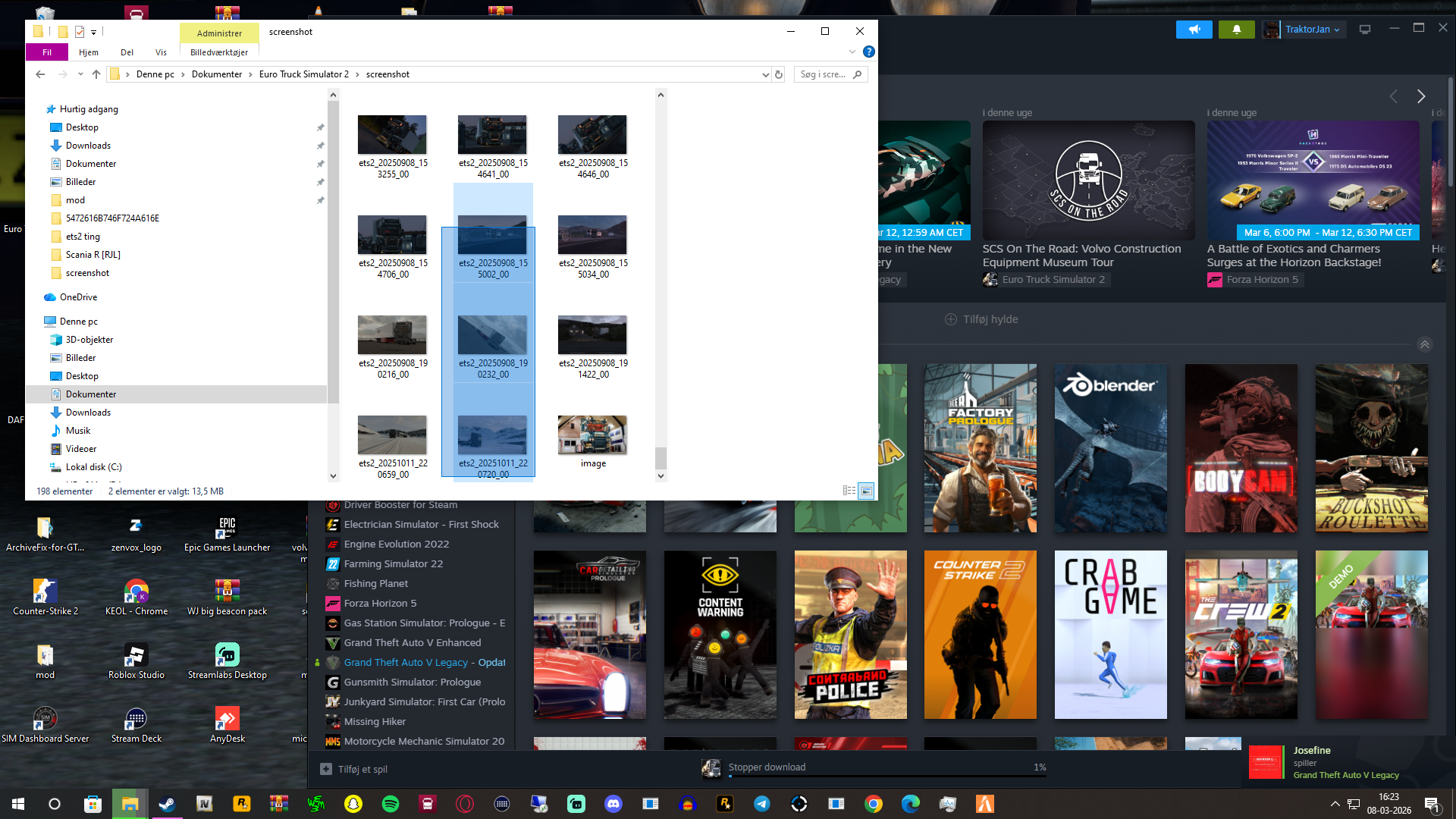The height and width of the screenshot is (819, 1456).
Task: Click next arrow in Steam news carousel
Action: (x=1421, y=96)
